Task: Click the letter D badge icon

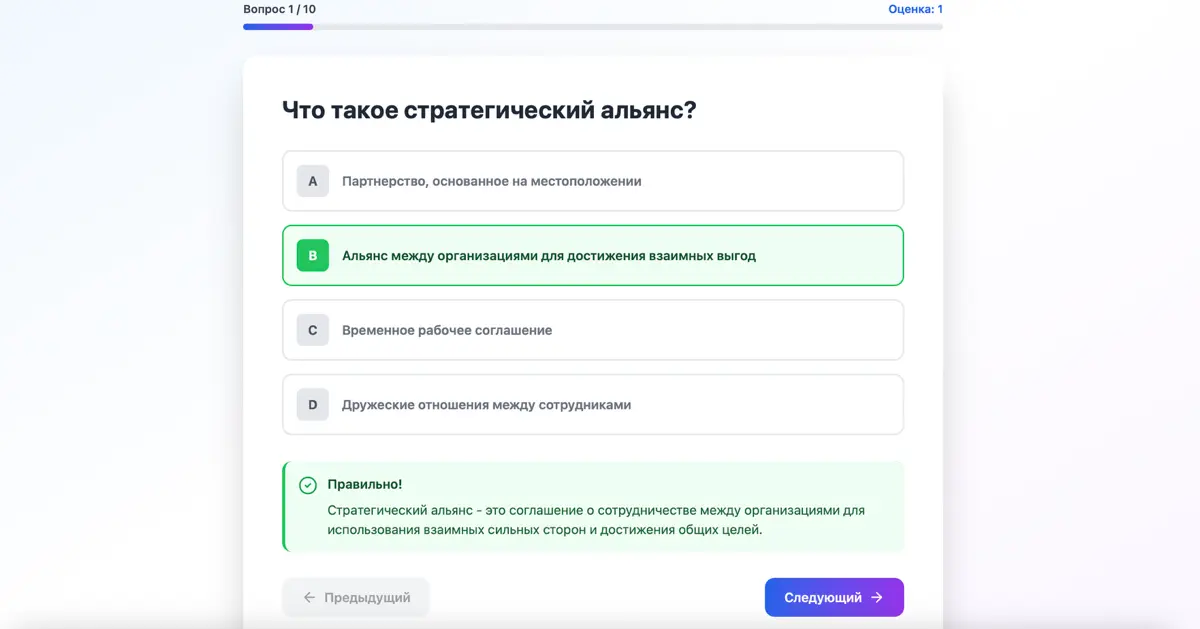Action: point(312,404)
